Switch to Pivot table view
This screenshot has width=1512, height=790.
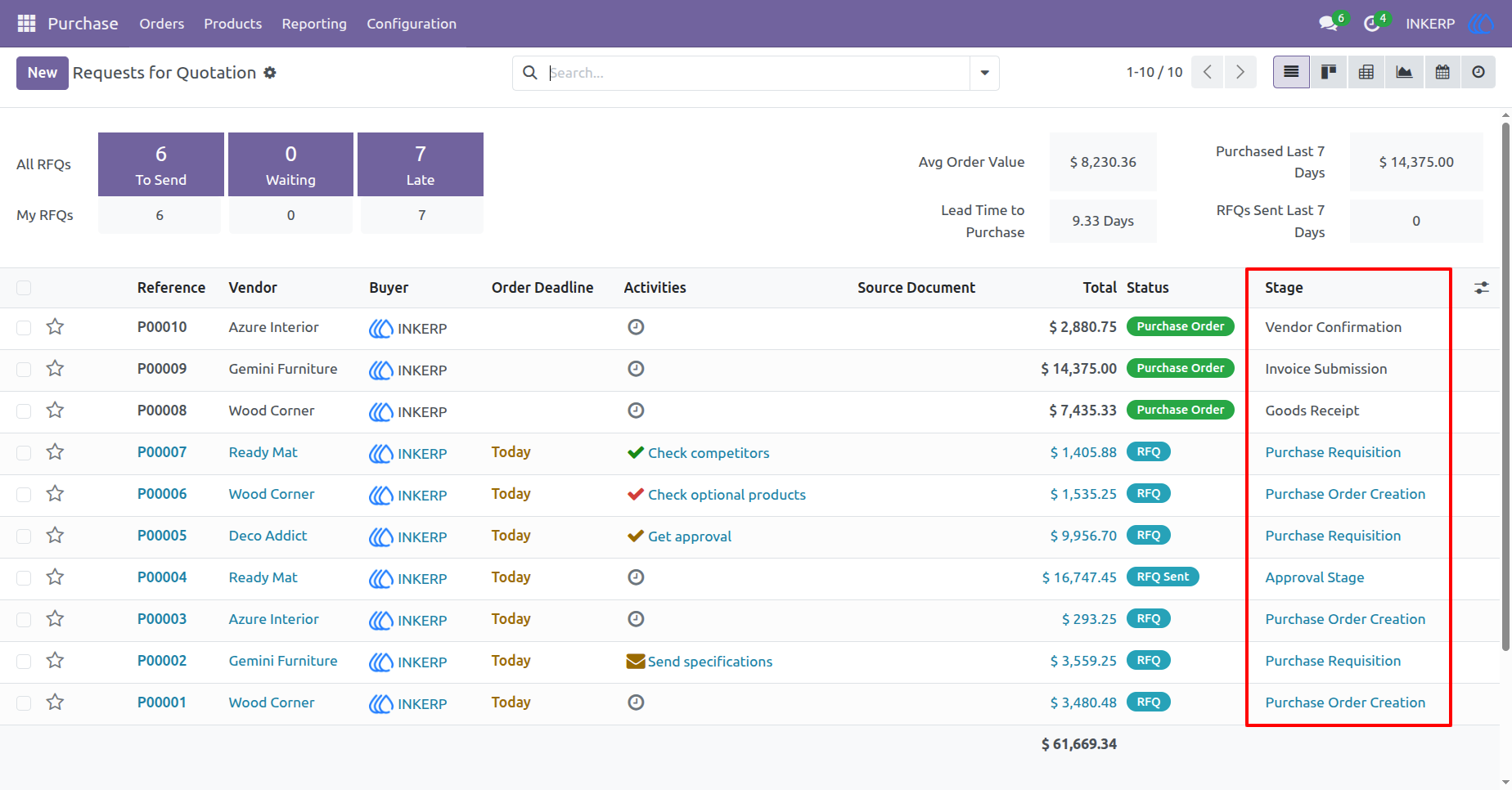coord(1366,72)
